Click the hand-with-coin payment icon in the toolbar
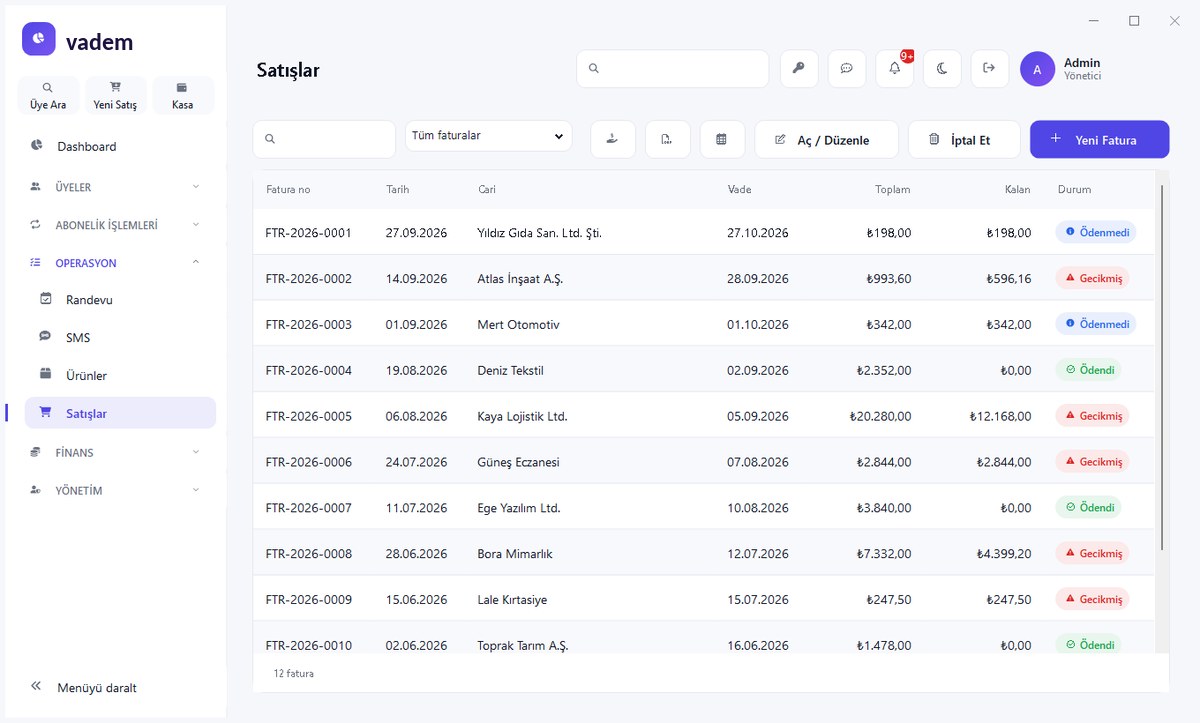The width and height of the screenshot is (1200, 723). [613, 140]
